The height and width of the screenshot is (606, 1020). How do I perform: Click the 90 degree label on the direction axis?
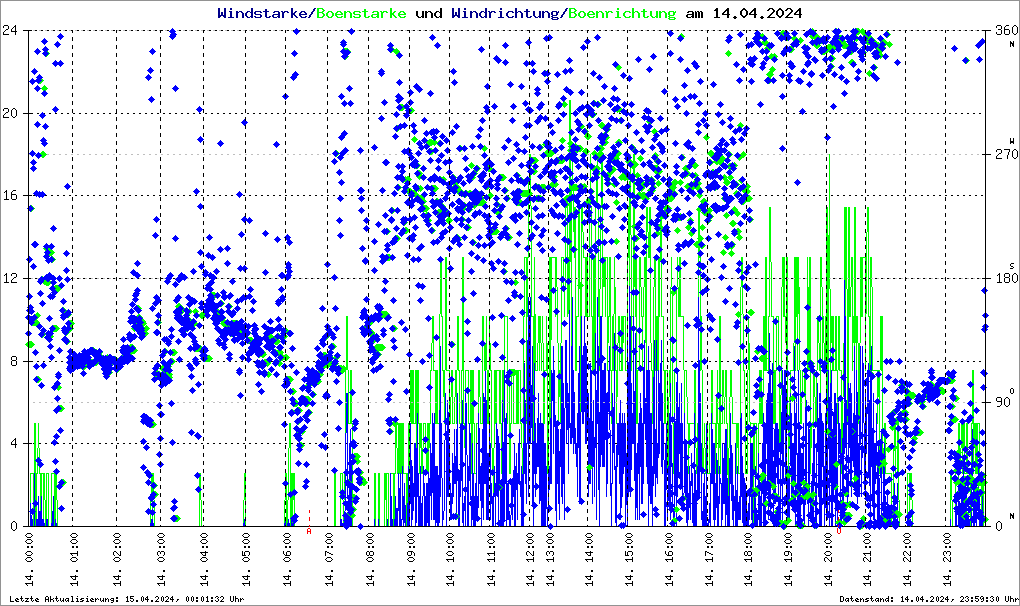[x=1003, y=402]
